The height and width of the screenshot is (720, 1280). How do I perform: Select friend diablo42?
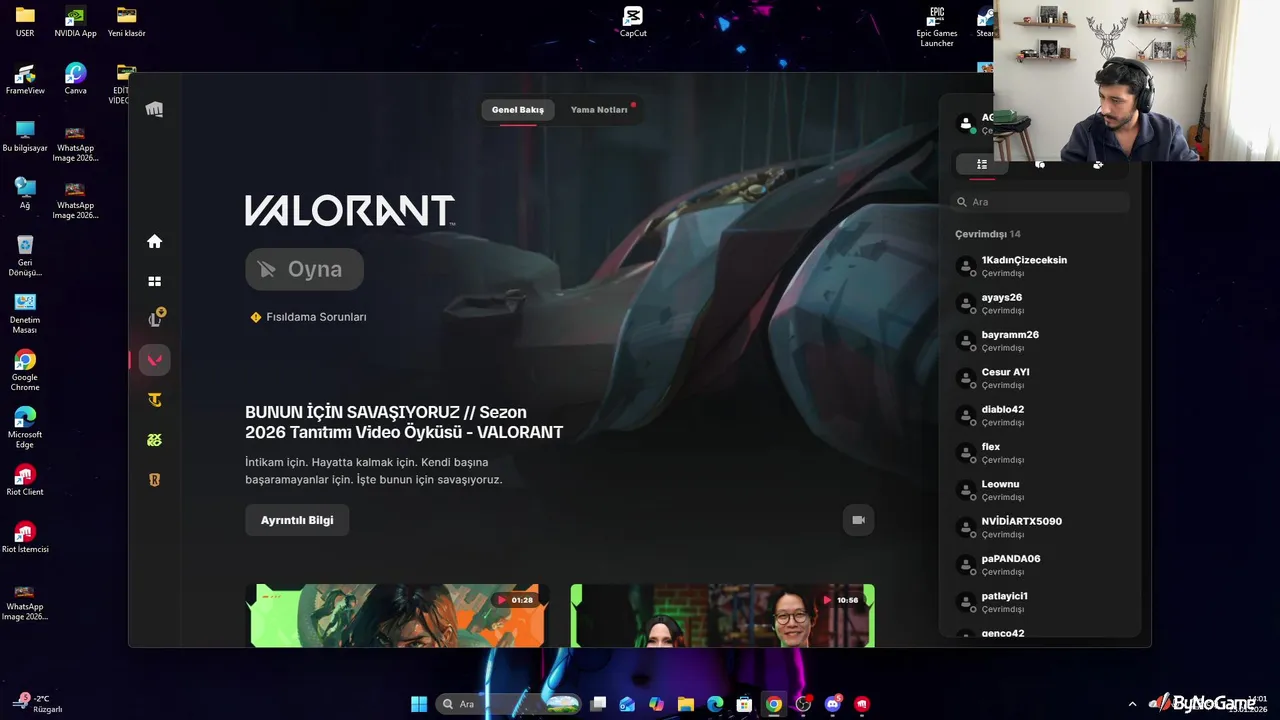click(1040, 415)
